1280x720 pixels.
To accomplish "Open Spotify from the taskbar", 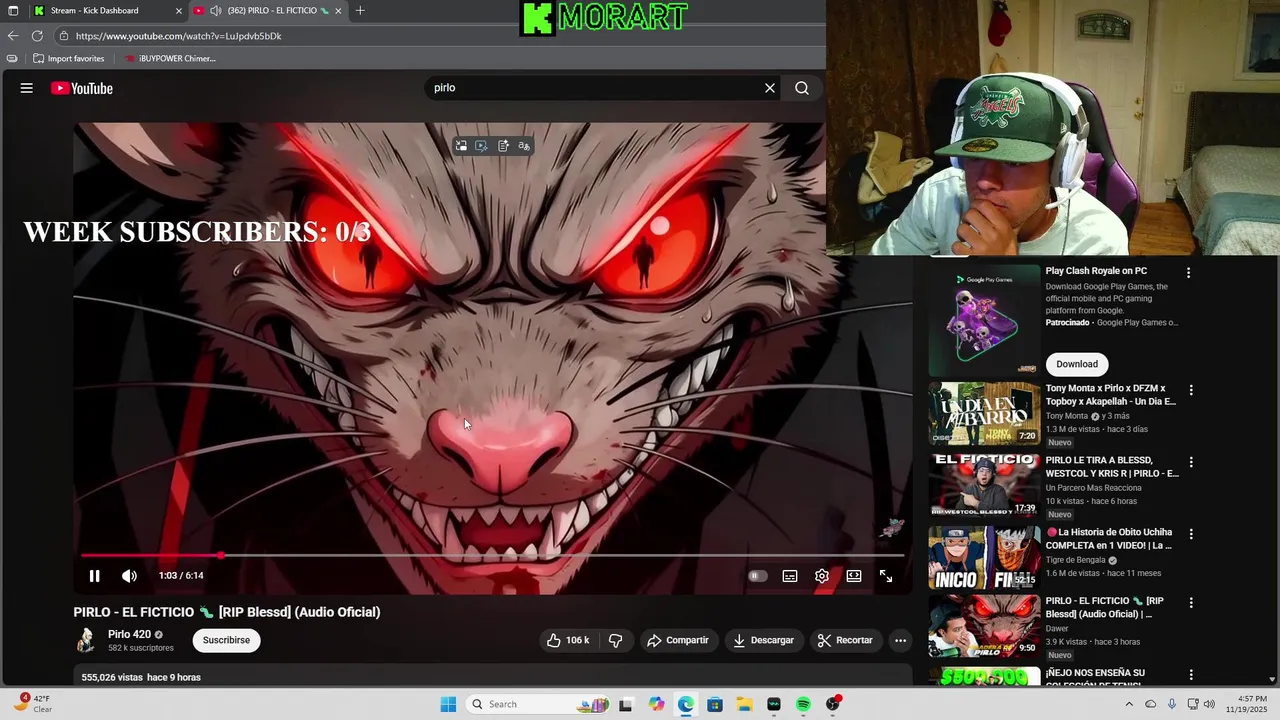I will 803,704.
